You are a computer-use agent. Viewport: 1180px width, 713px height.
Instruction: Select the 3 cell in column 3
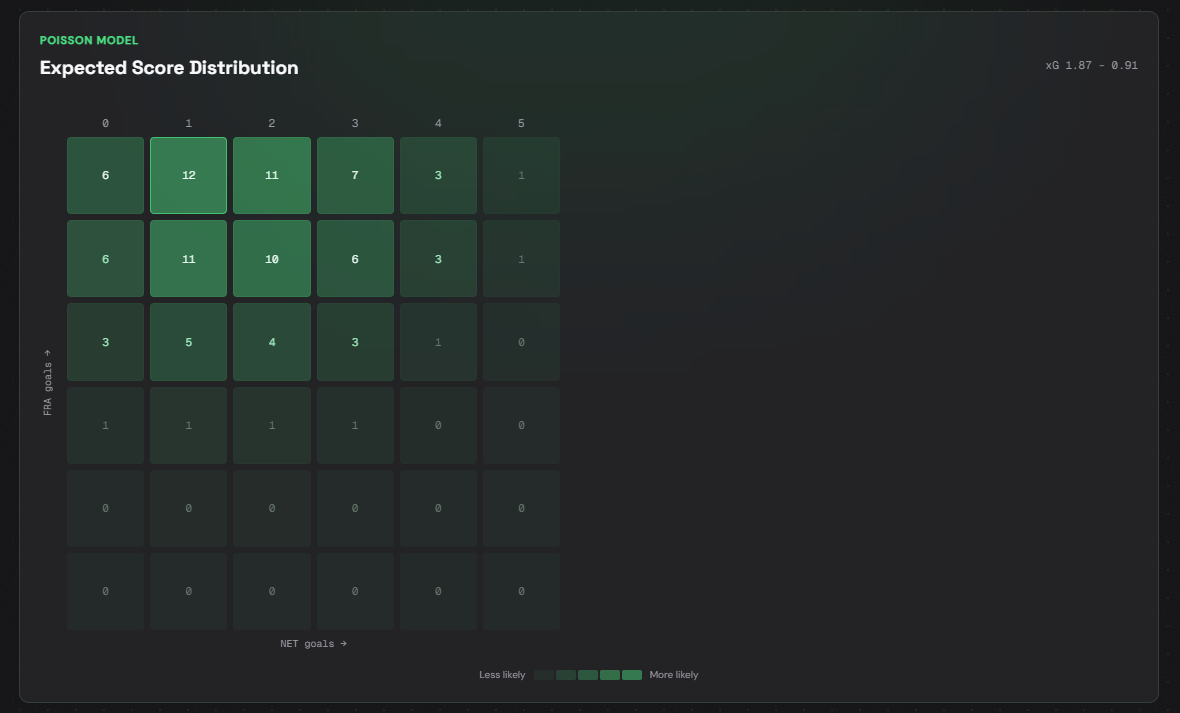pos(355,342)
